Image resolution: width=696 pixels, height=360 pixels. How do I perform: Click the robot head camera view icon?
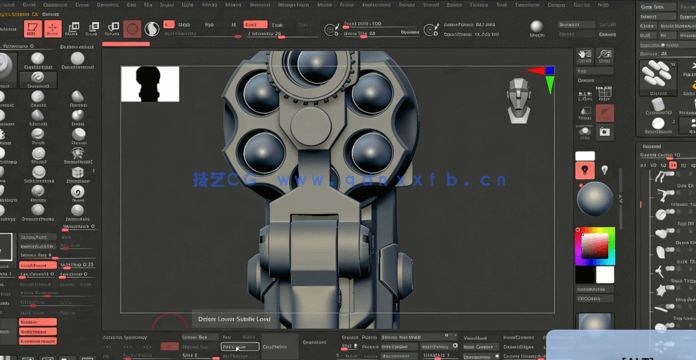(518, 101)
